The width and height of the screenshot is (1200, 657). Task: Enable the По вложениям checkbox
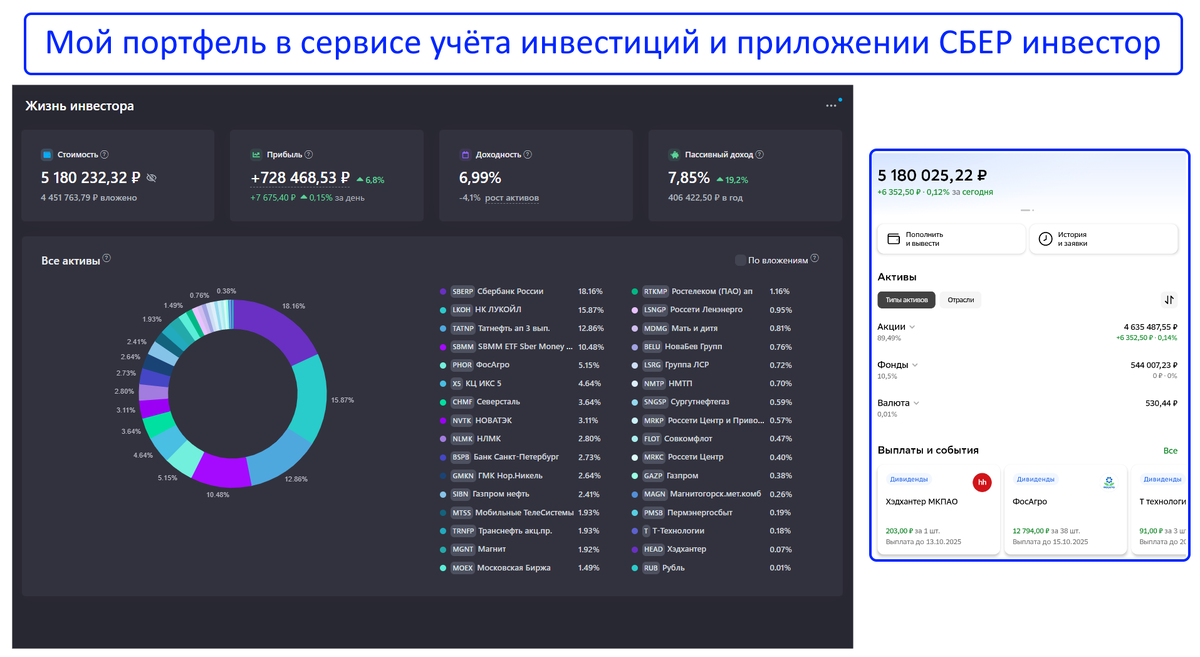pos(740,260)
